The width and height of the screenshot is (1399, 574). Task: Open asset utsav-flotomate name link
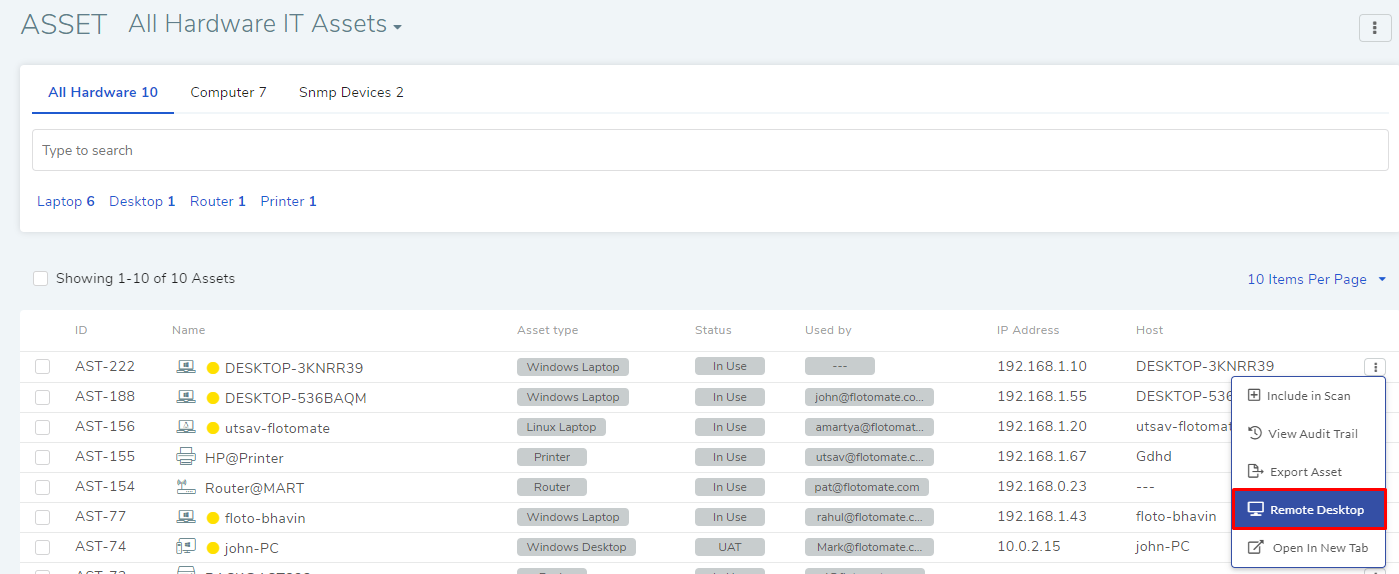point(277,428)
